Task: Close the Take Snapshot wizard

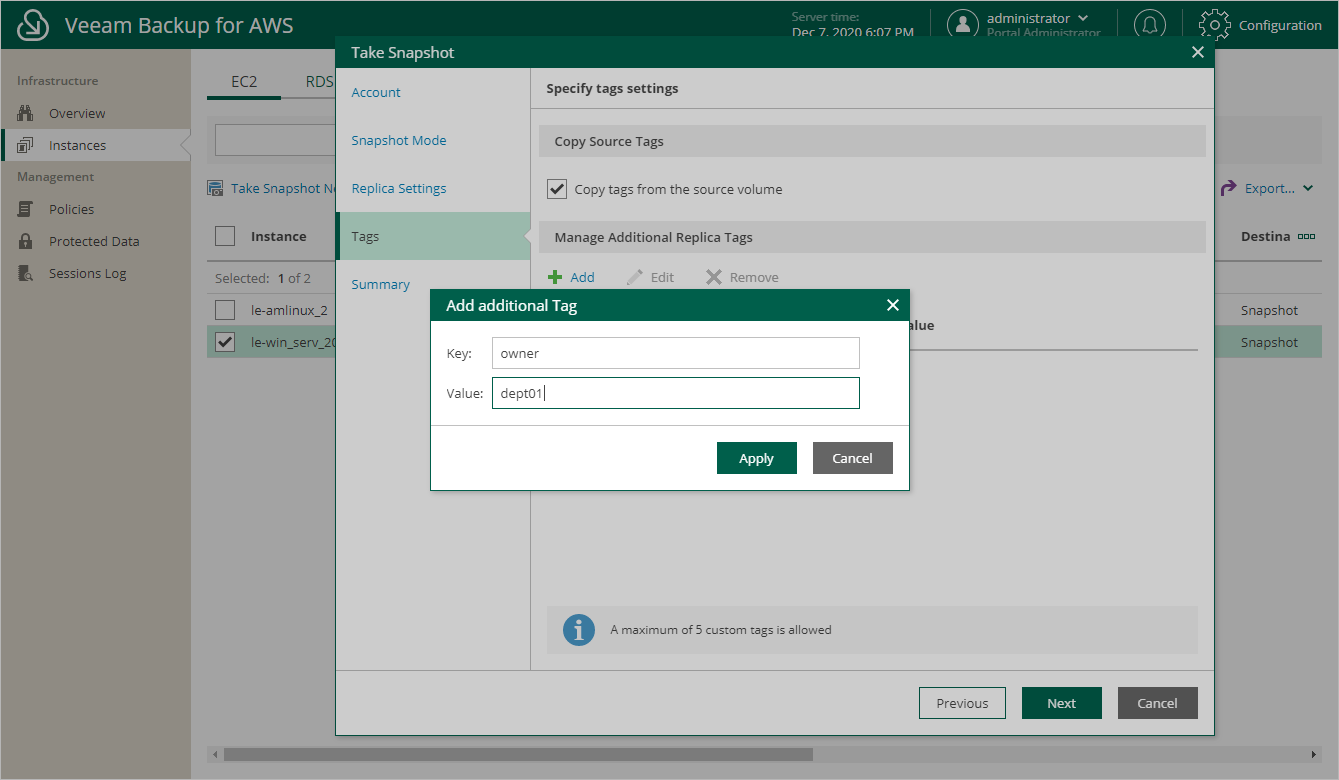Action: point(1198,52)
